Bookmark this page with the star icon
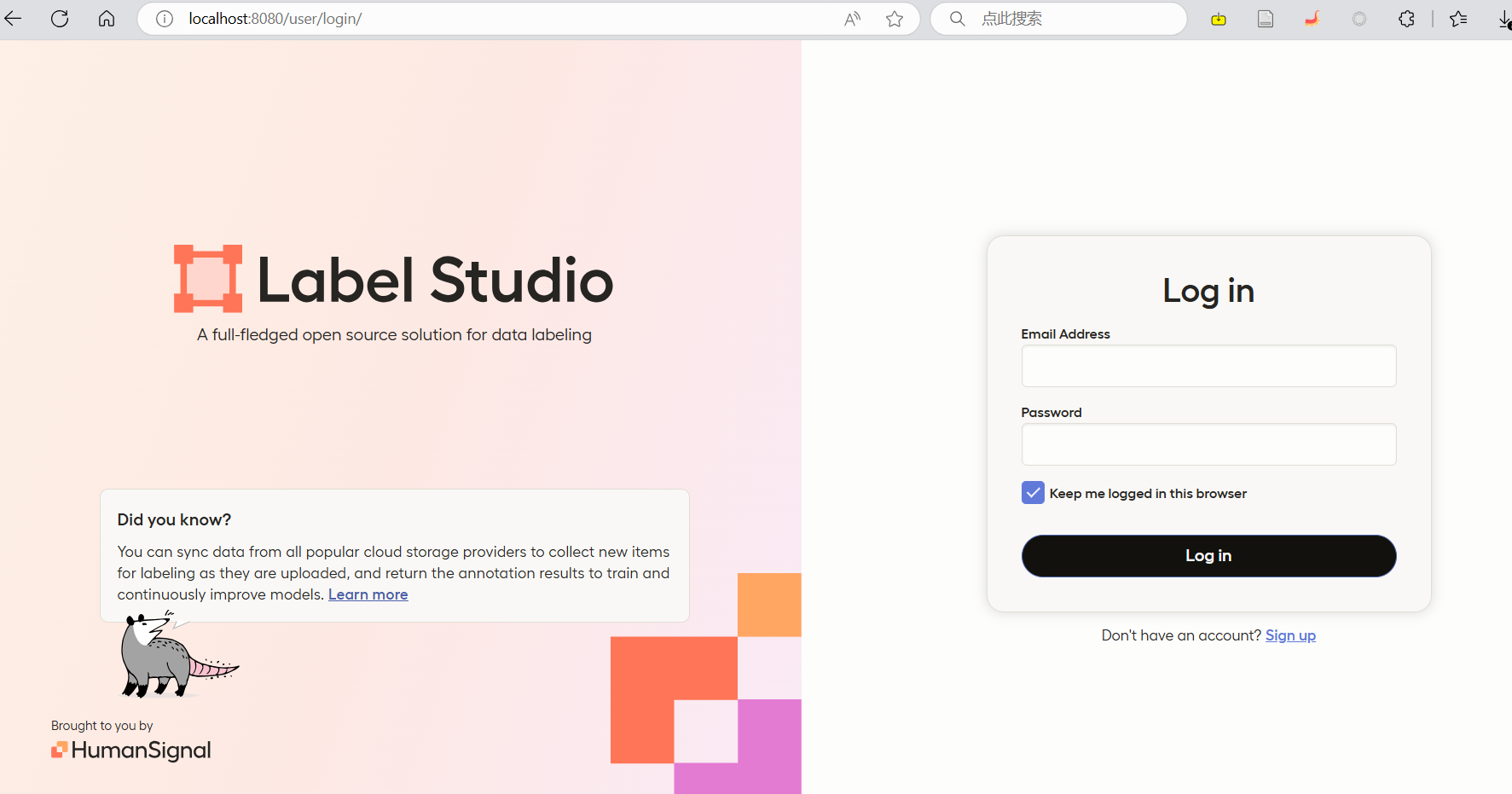 click(895, 19)
